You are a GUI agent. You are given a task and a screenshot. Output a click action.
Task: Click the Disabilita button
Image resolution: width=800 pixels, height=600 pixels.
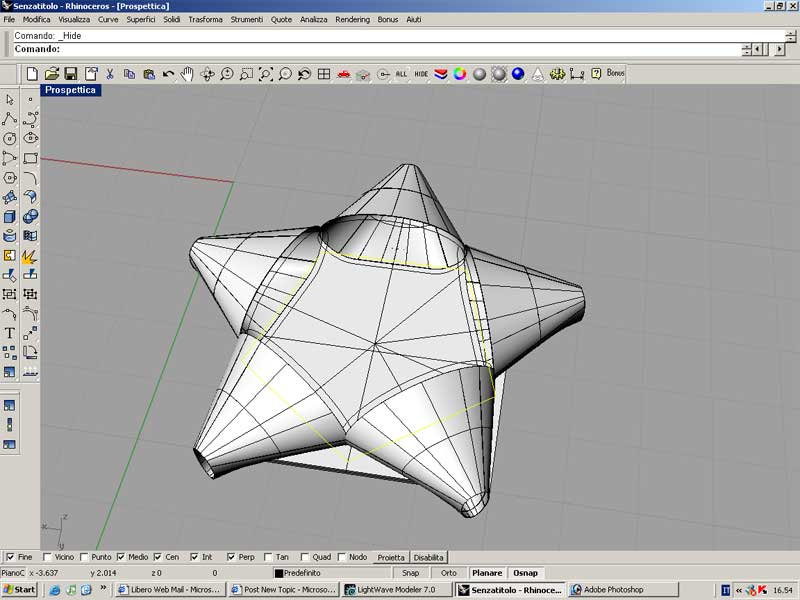pyautogui.click(x=429, y=557)
